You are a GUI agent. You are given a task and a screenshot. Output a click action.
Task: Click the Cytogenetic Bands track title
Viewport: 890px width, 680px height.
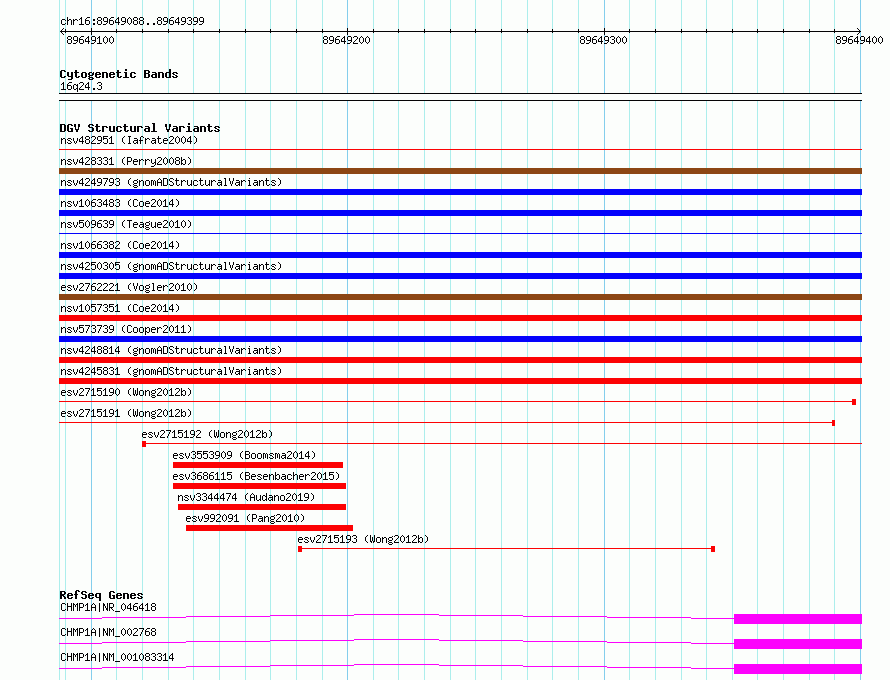click(x=119, y=74)
